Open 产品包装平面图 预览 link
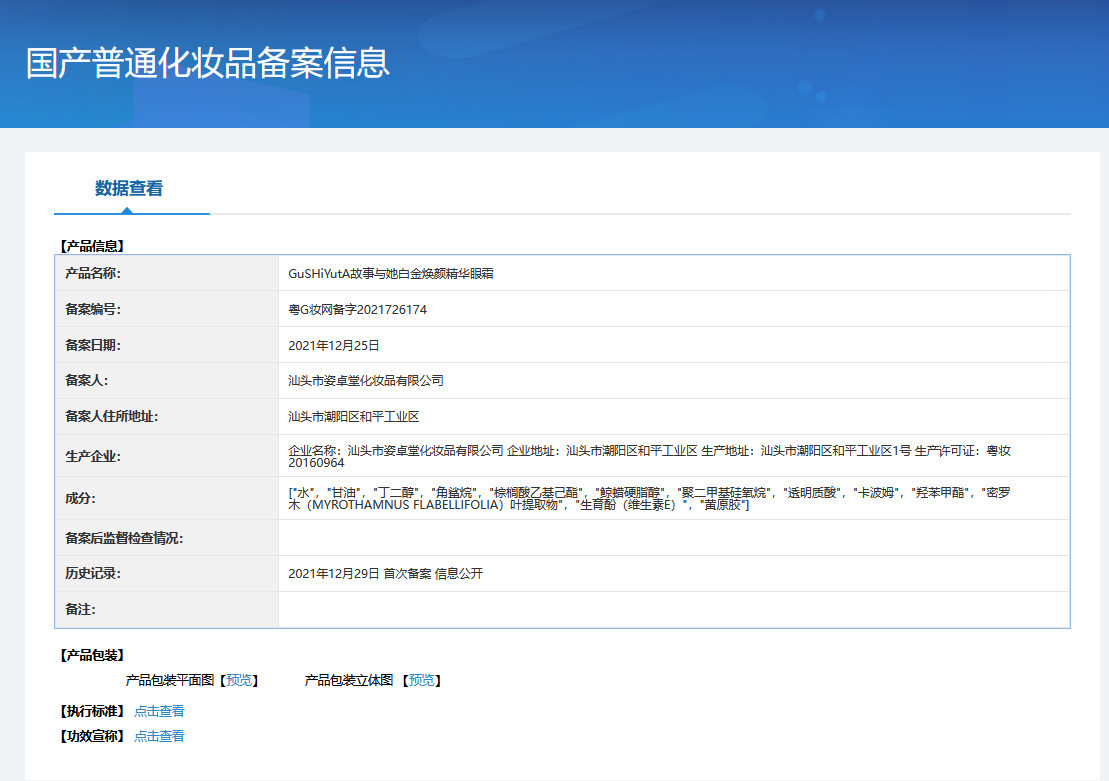1109x781 pixels. pos(239,681)
